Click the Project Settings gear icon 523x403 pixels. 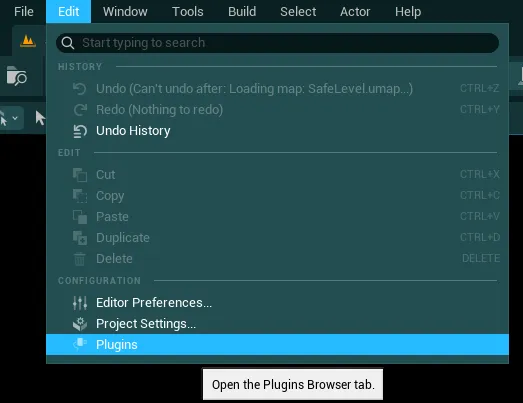80,324
